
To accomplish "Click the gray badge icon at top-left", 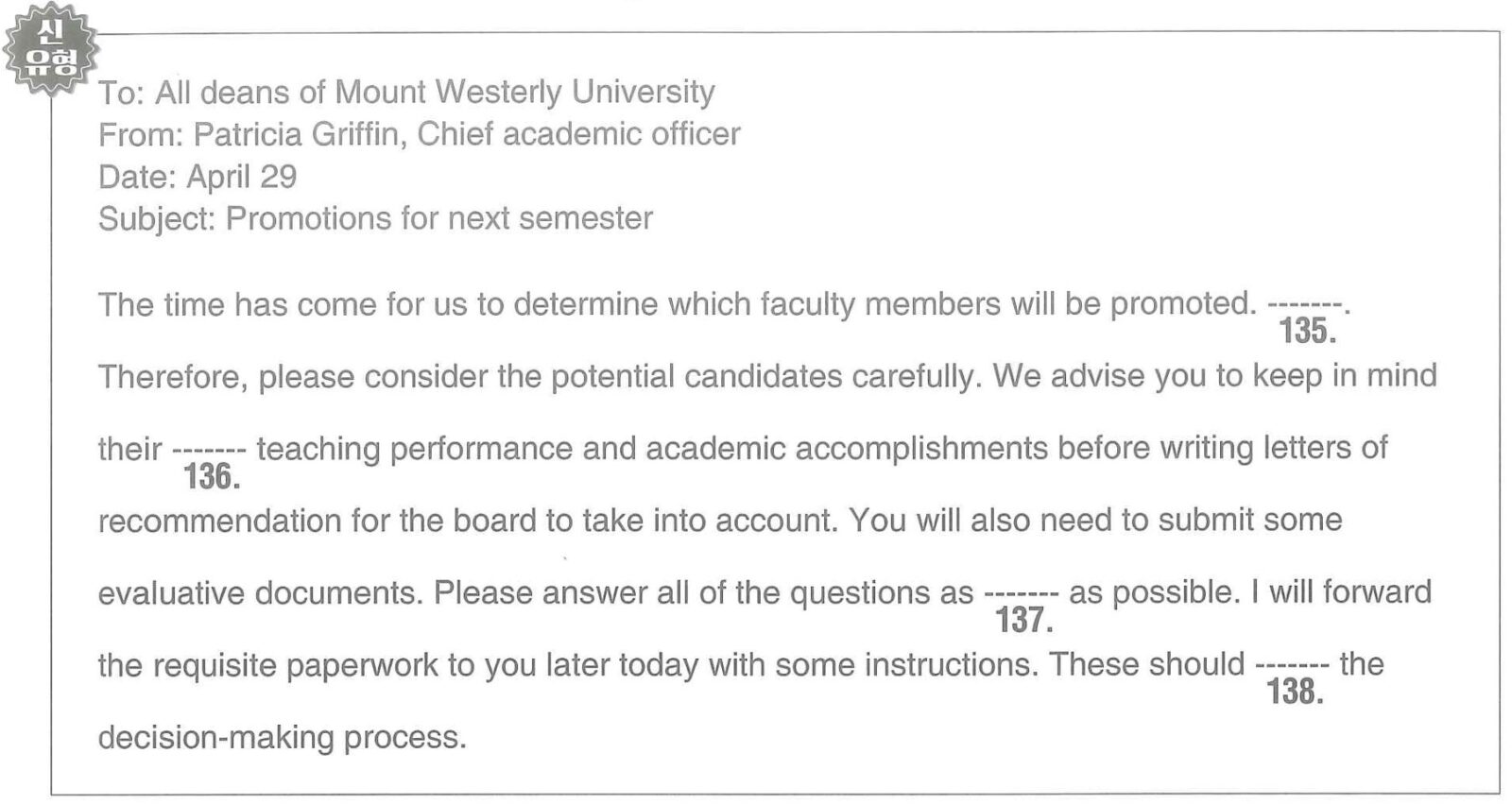I will coord(51,49).
